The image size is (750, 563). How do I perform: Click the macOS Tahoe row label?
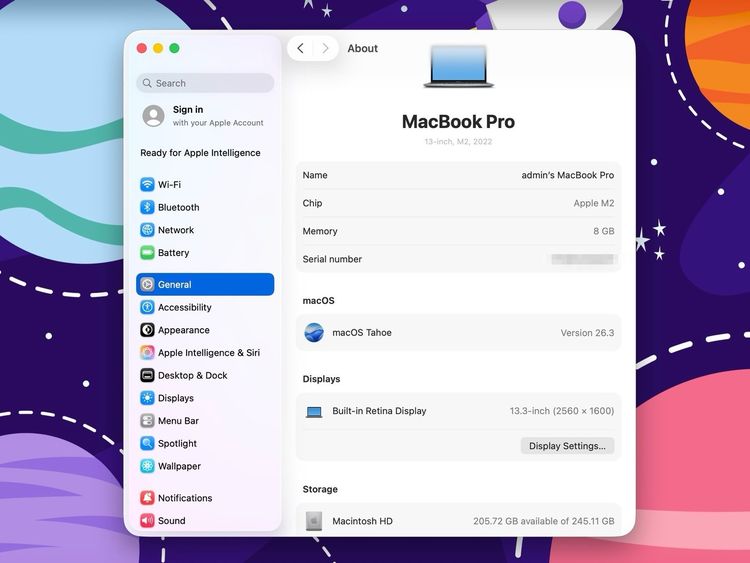[362, 332]
